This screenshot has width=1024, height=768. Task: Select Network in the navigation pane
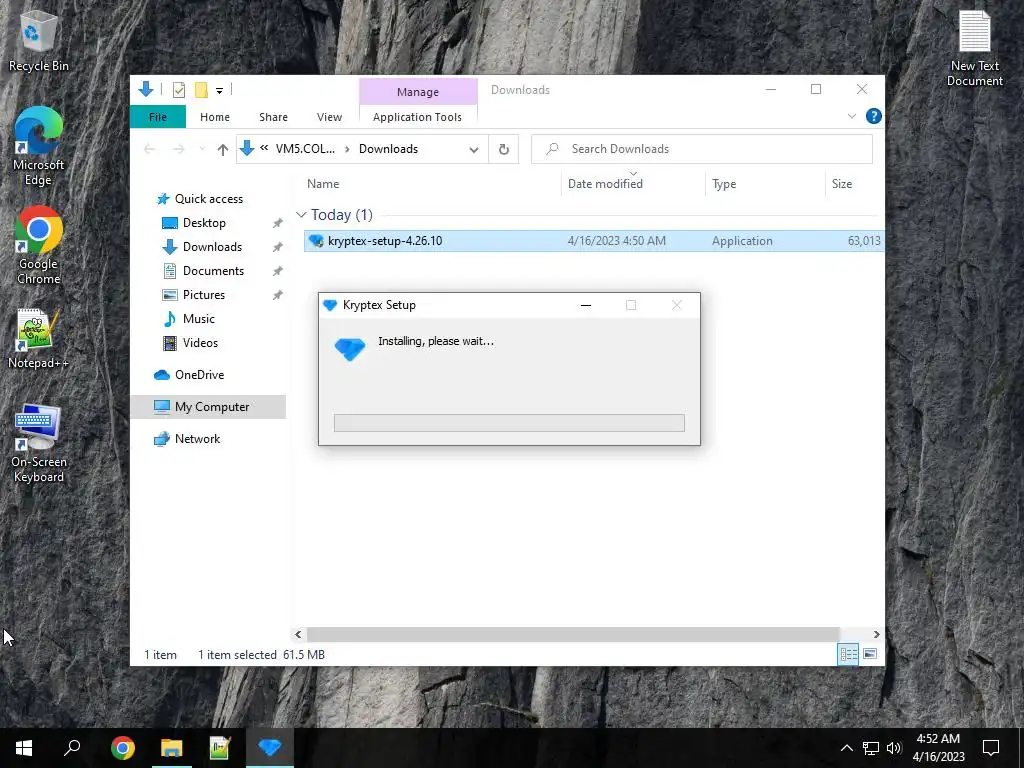197,439
